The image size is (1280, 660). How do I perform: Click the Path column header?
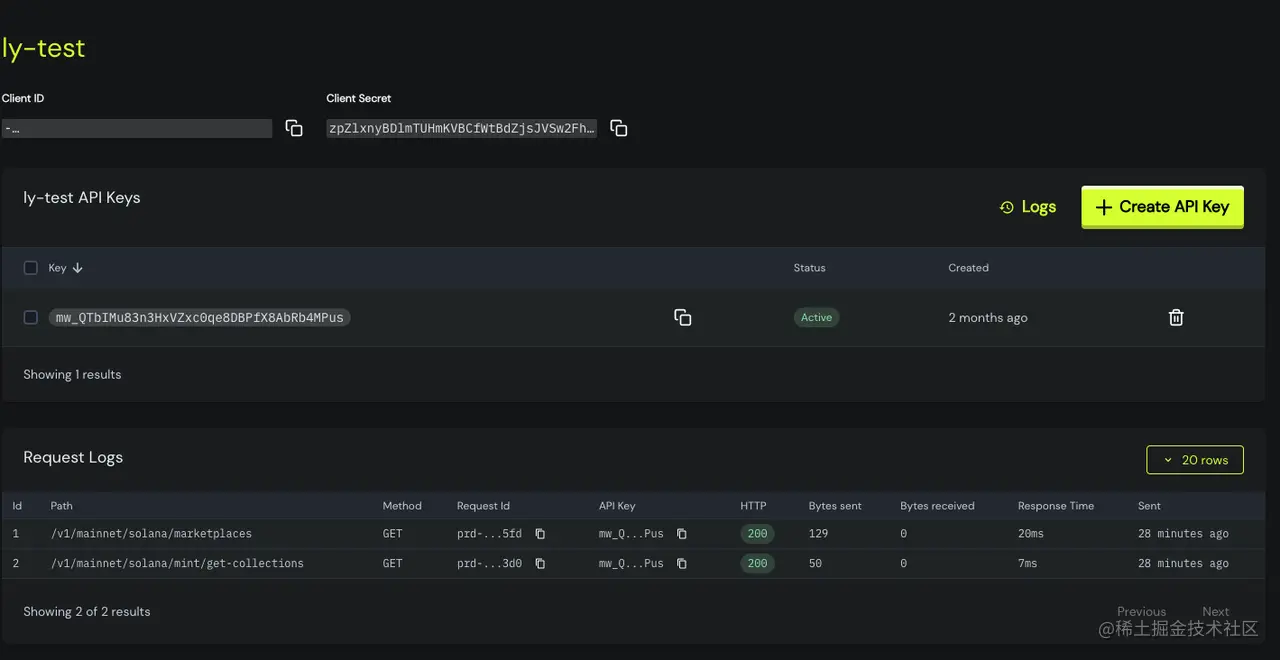(62, 506)
